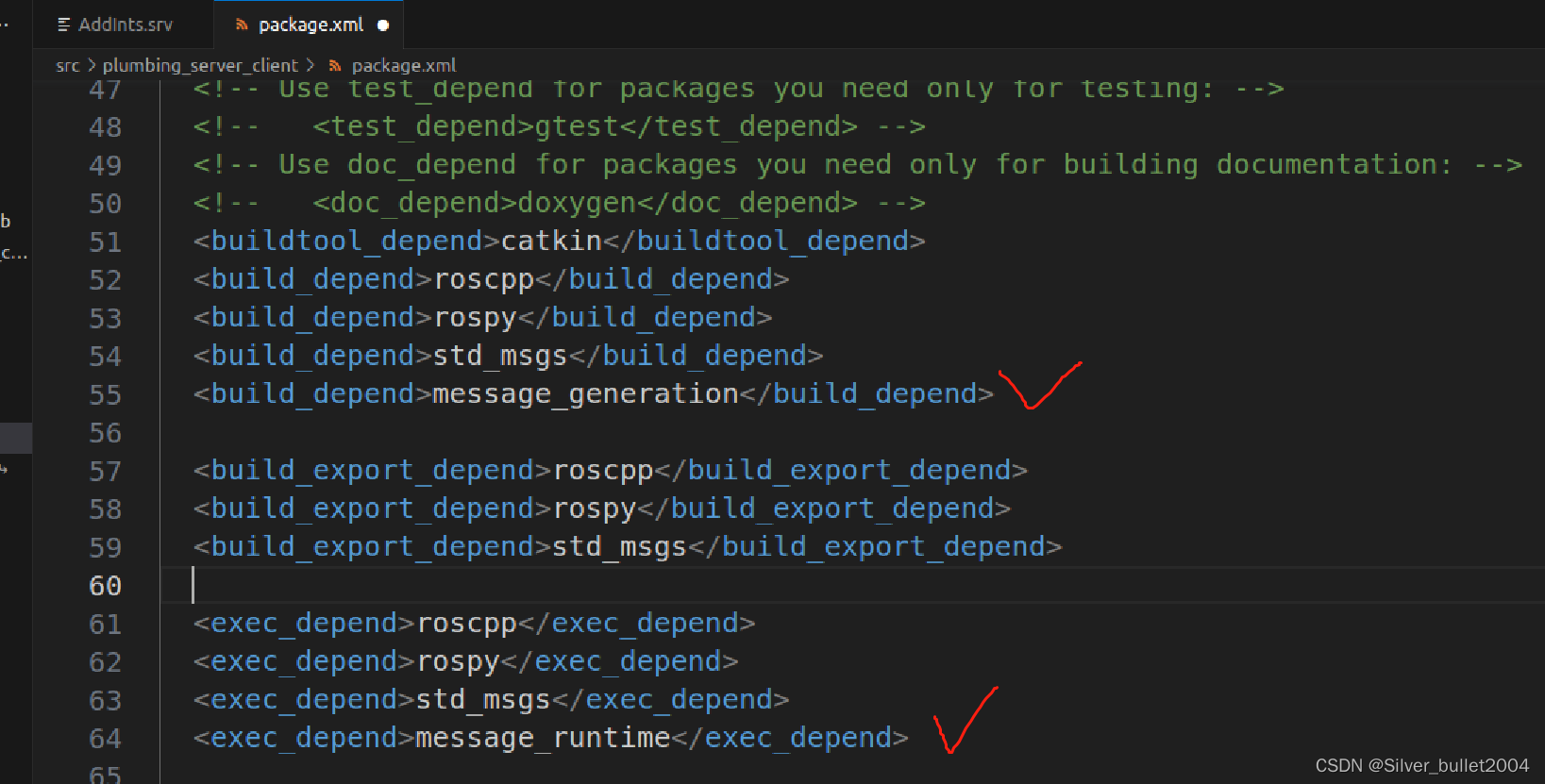Click the XML file icon on package.xml tab
Image resolution: width=1545 pixels, height=784 pixels.
click(x=242, y=25)
